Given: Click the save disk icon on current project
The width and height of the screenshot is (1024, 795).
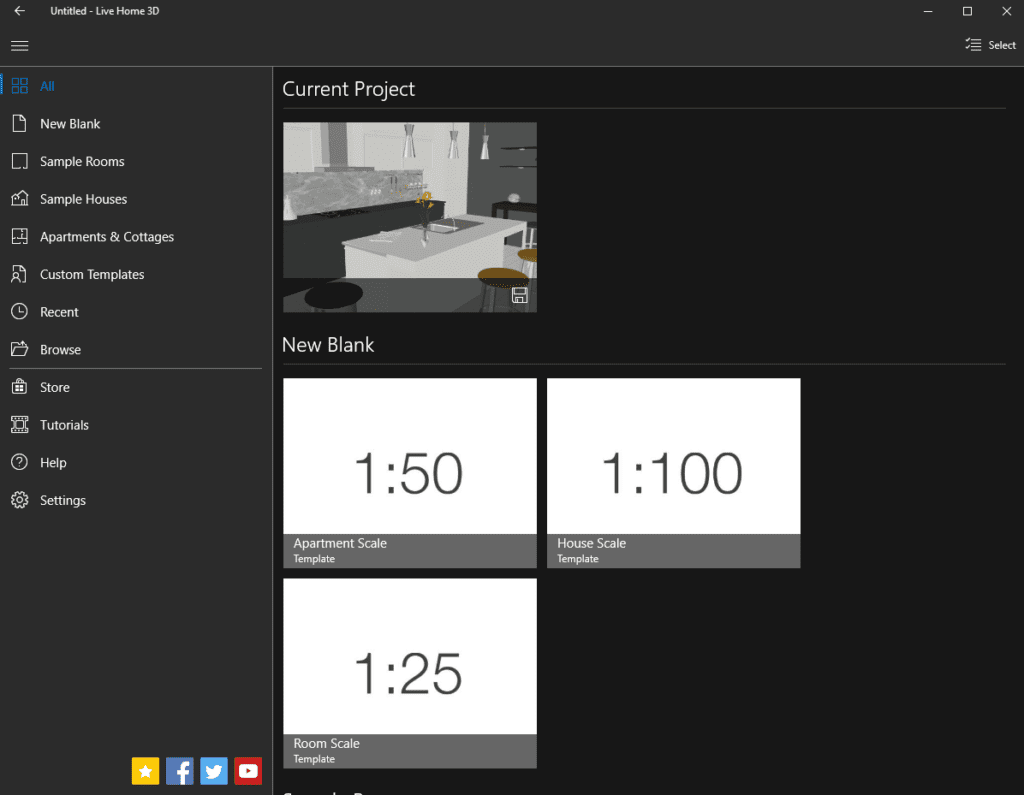Looking at the screenshot, I should pyautogui.click(x=519, y=295).
